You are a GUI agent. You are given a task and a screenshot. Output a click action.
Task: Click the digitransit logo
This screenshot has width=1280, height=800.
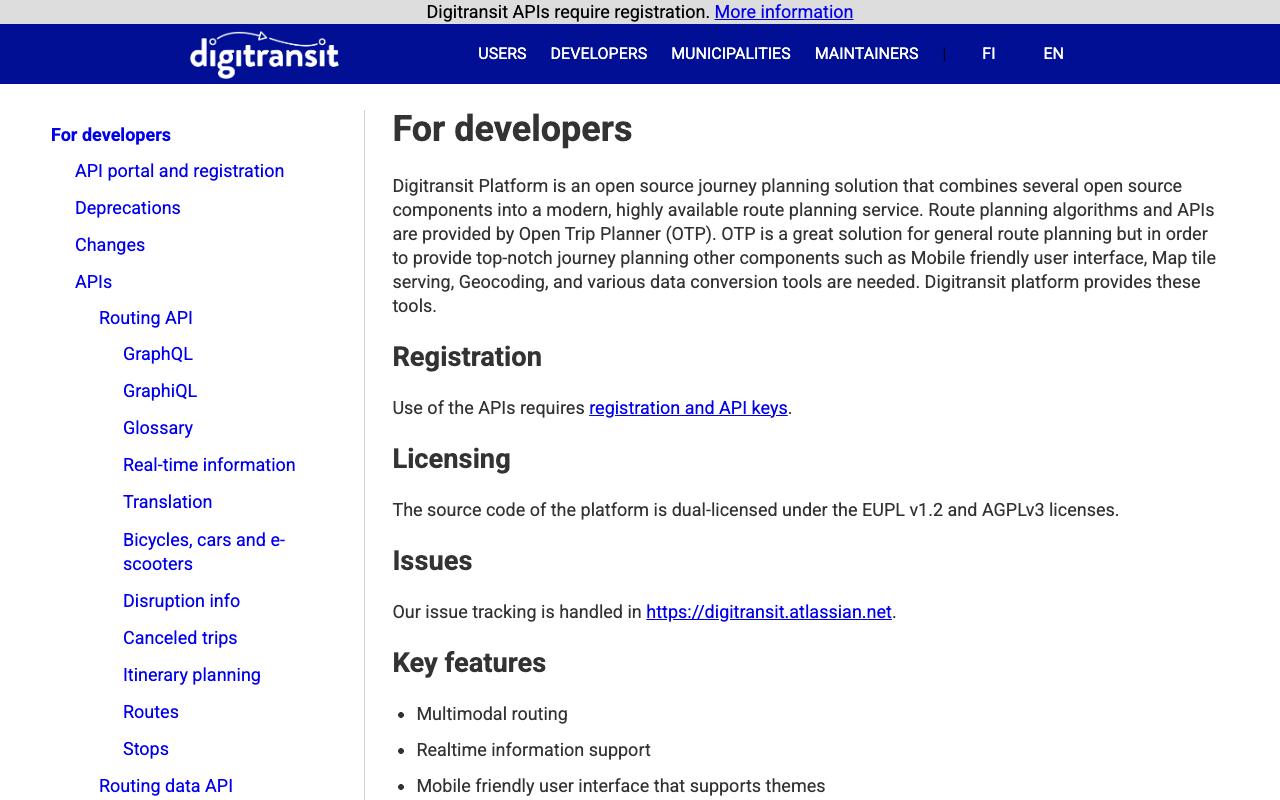pyautogui.click(x=264, y=54)
